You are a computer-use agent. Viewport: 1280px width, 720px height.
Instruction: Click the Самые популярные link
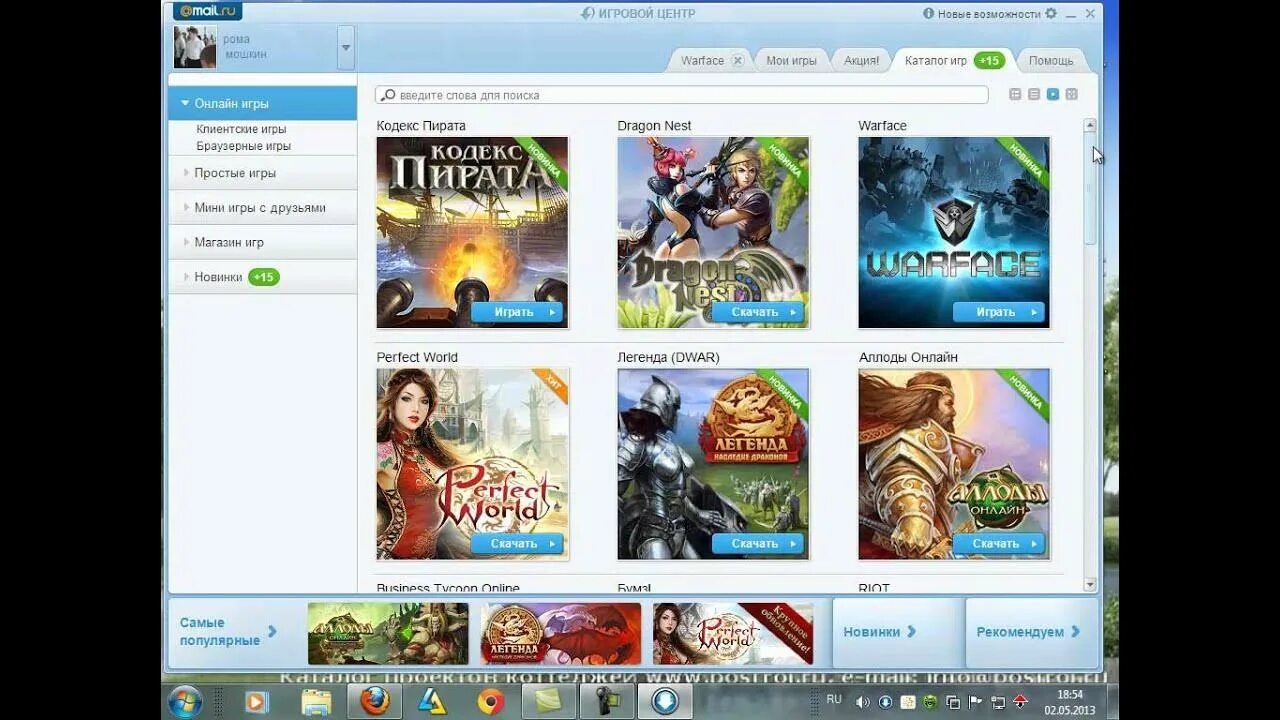click(228, 631)
